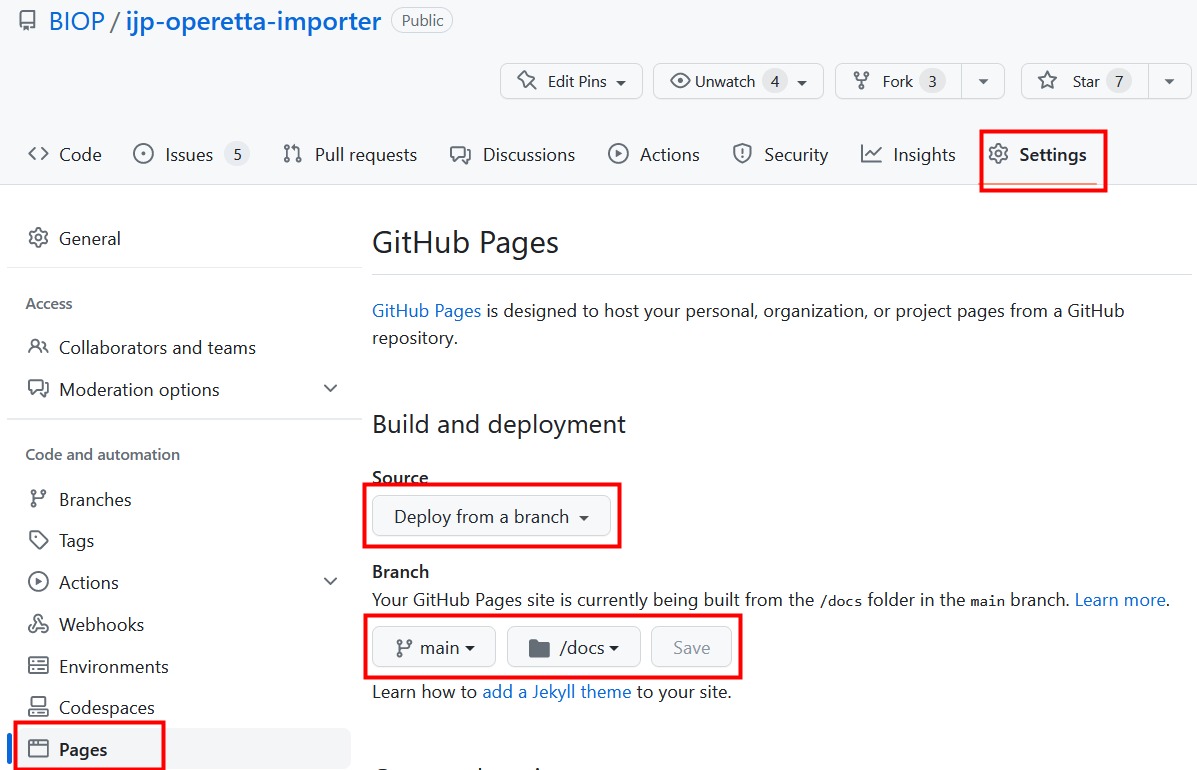1197x770 pixels.
Task: Expand the Moderation options chevron
Action: coord(331,388)
